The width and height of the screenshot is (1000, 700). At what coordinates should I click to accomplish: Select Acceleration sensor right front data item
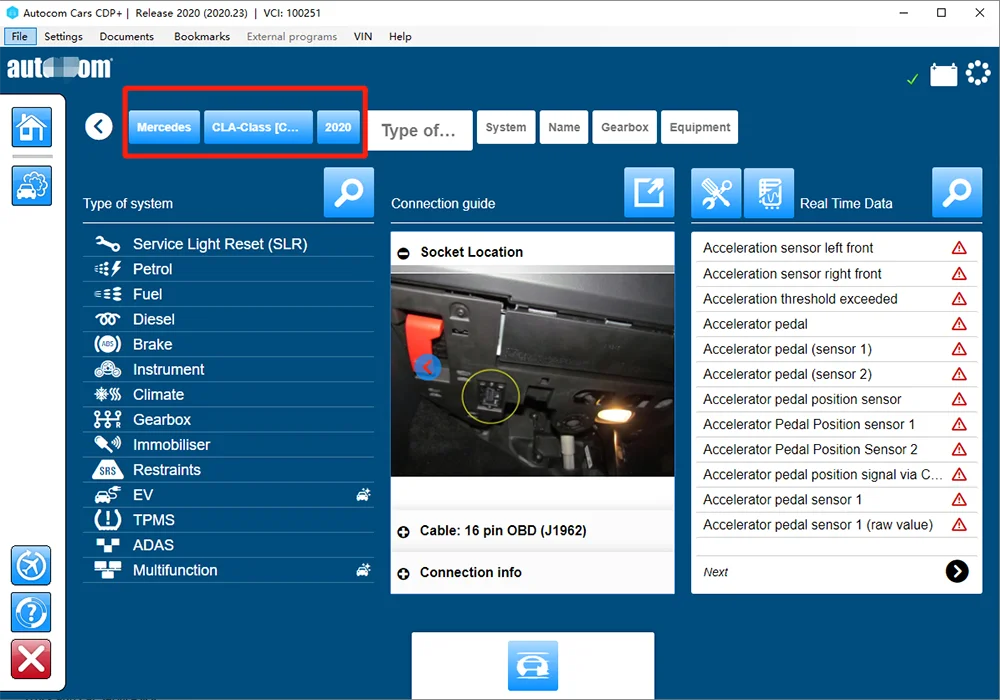tap(836, 273)
